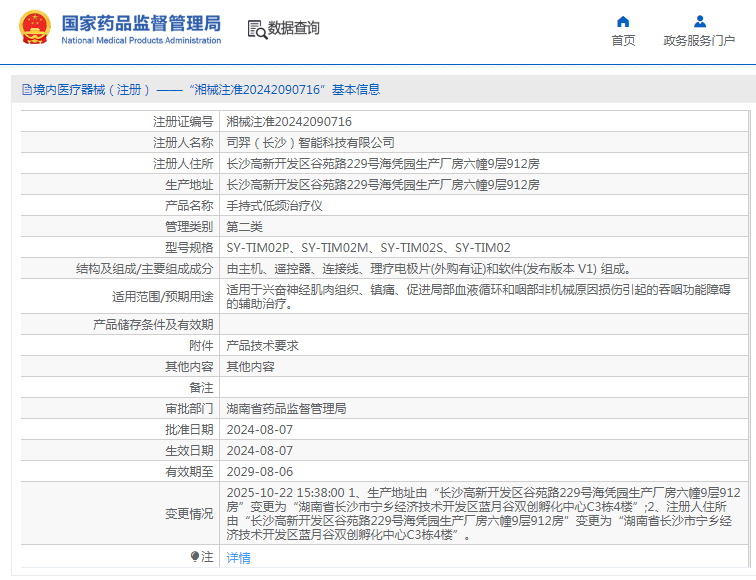Click the 数据查询 magnifier document icon
Image resolution: width=756 pixels, height=580 pixels.
[x=256, y=30]
